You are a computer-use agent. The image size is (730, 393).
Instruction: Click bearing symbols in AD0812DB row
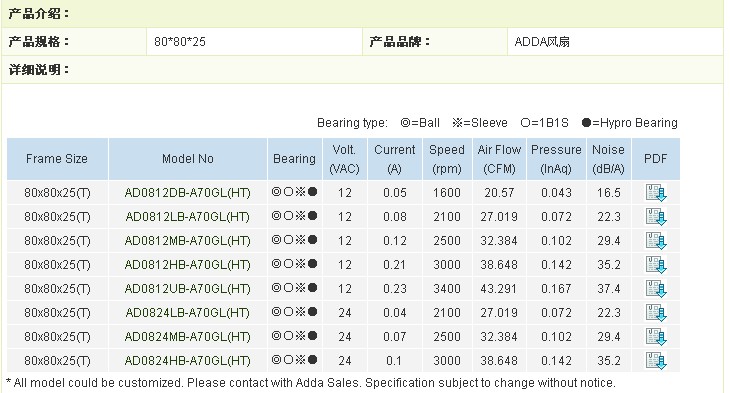pyautogui.click(x=294, y=191)
